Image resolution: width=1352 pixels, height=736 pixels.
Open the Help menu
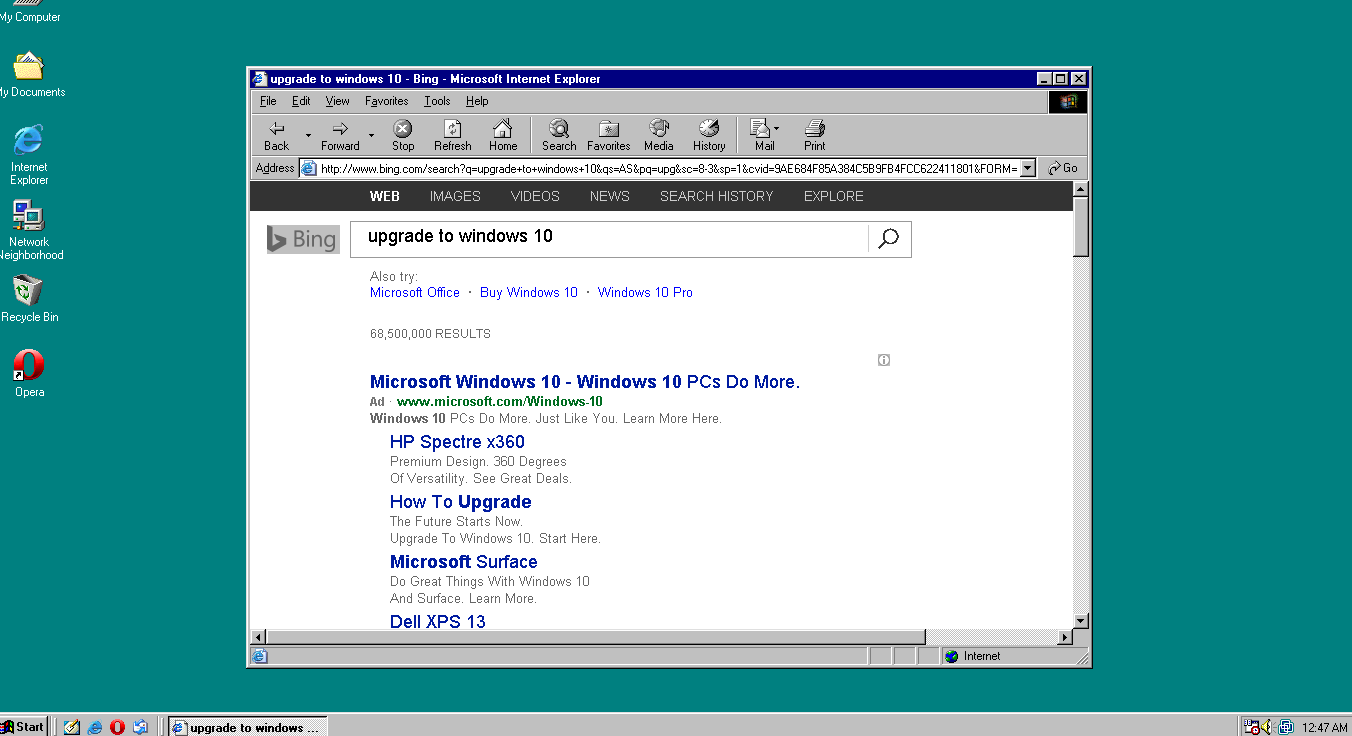[x=477, y=101]
